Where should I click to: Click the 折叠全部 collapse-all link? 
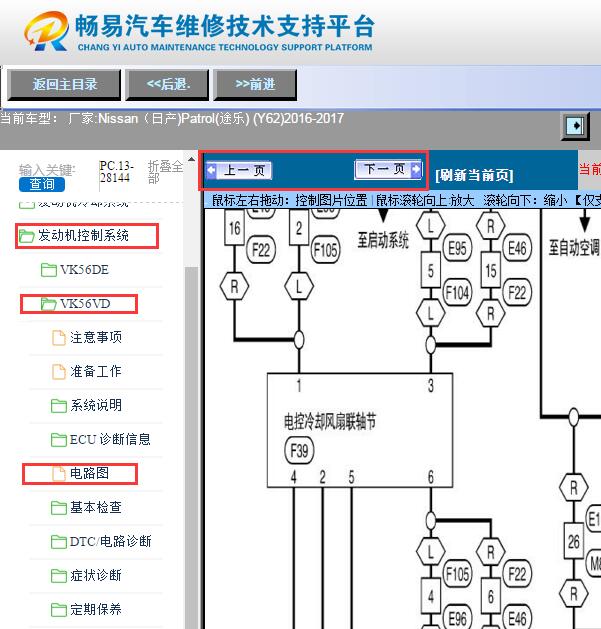click(x=165, y=172)
